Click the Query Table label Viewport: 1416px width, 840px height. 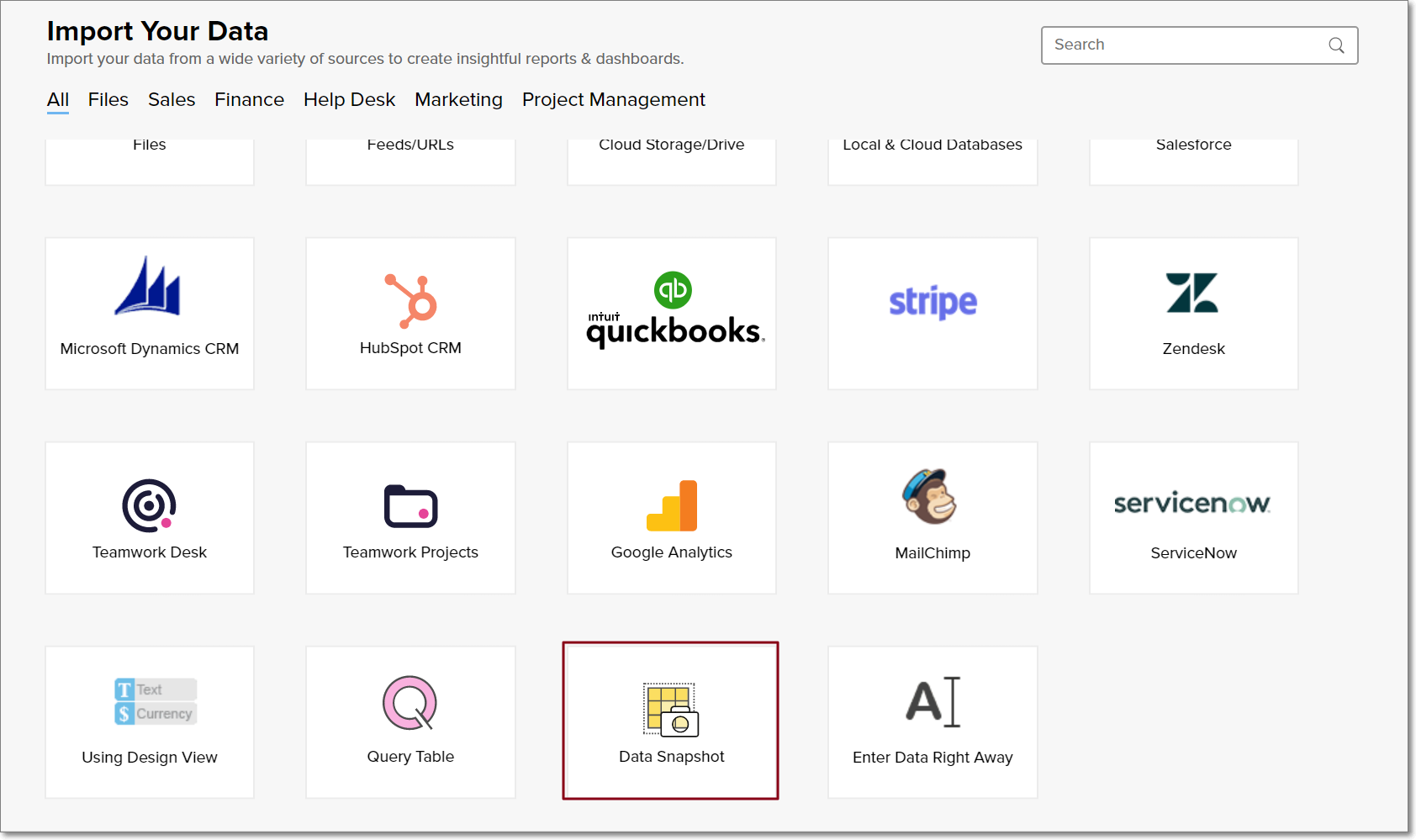coord(410,757)
